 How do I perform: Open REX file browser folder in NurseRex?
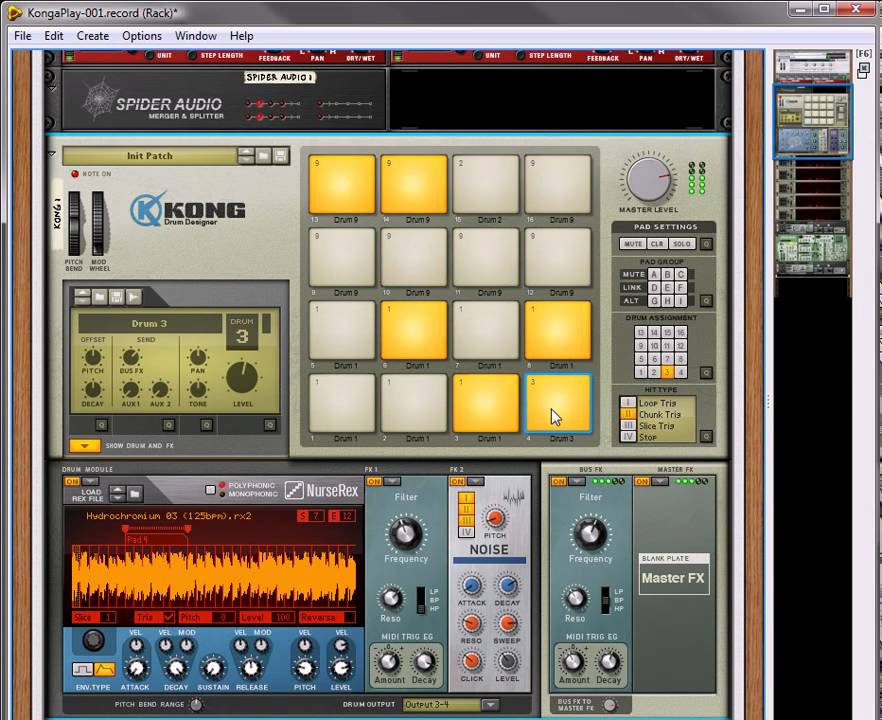click(135, 494)
